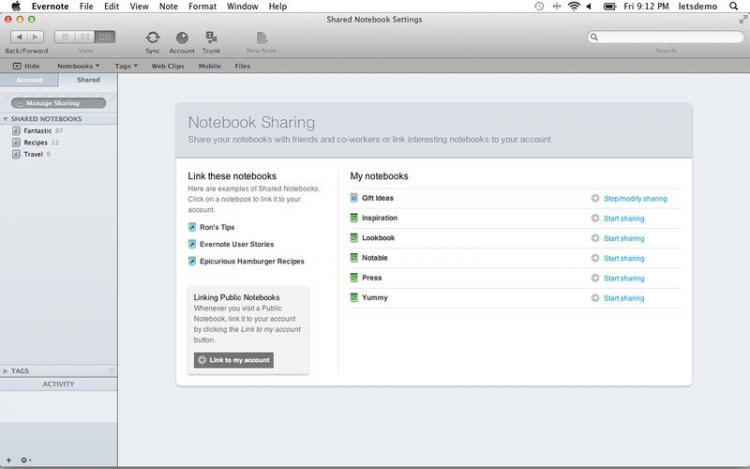
Task: Go forward with the Forward arrow
Action: 35,37
